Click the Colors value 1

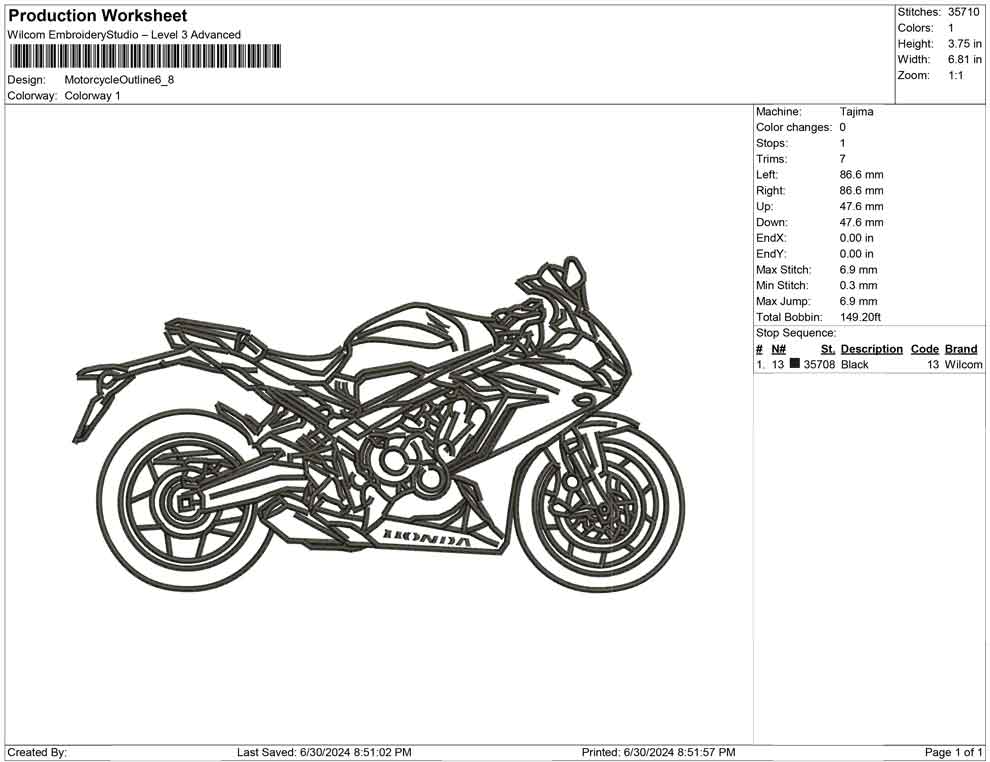click(951, 28)
